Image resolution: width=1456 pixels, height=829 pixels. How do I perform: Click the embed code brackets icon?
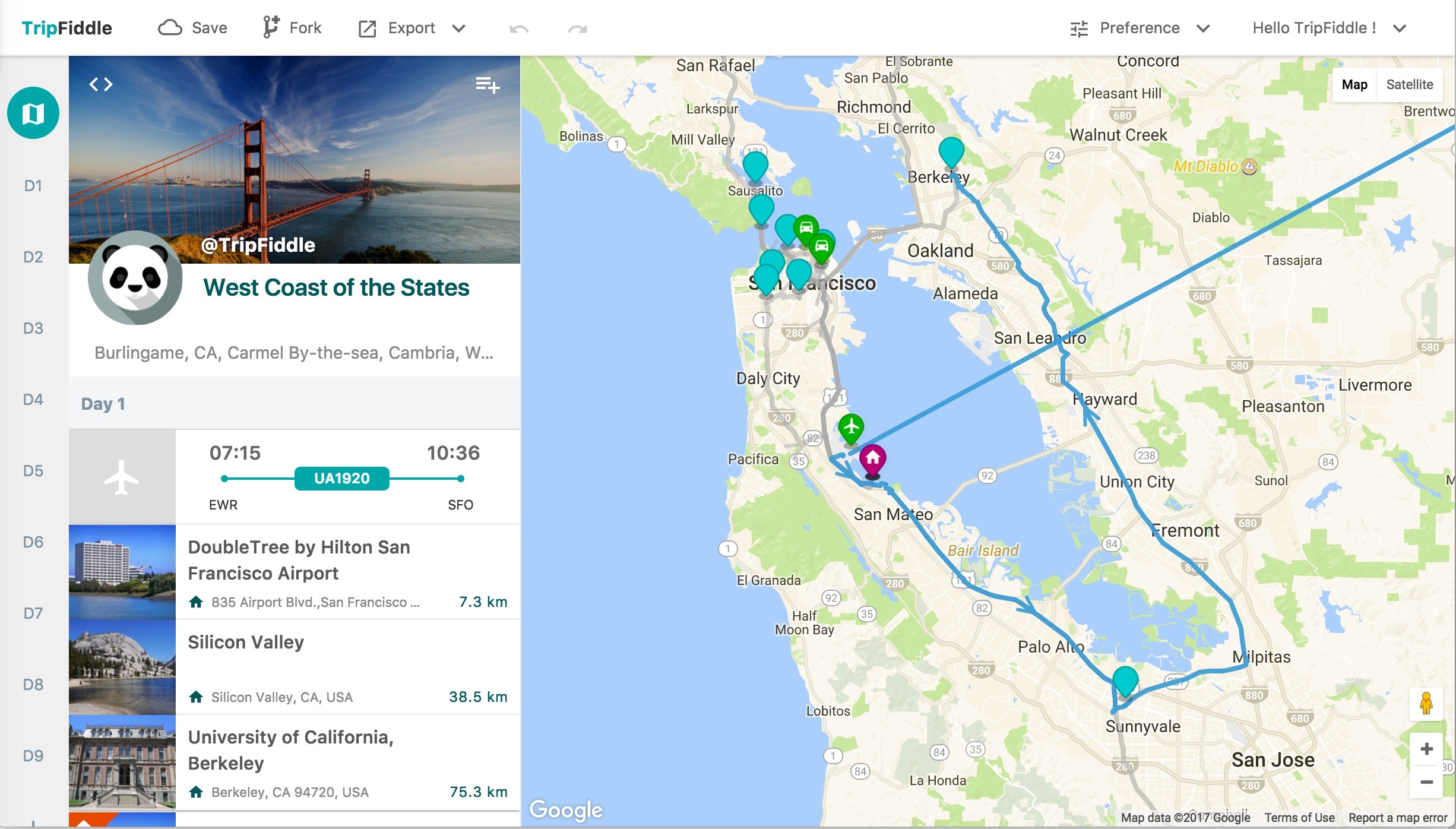point(100,85)
